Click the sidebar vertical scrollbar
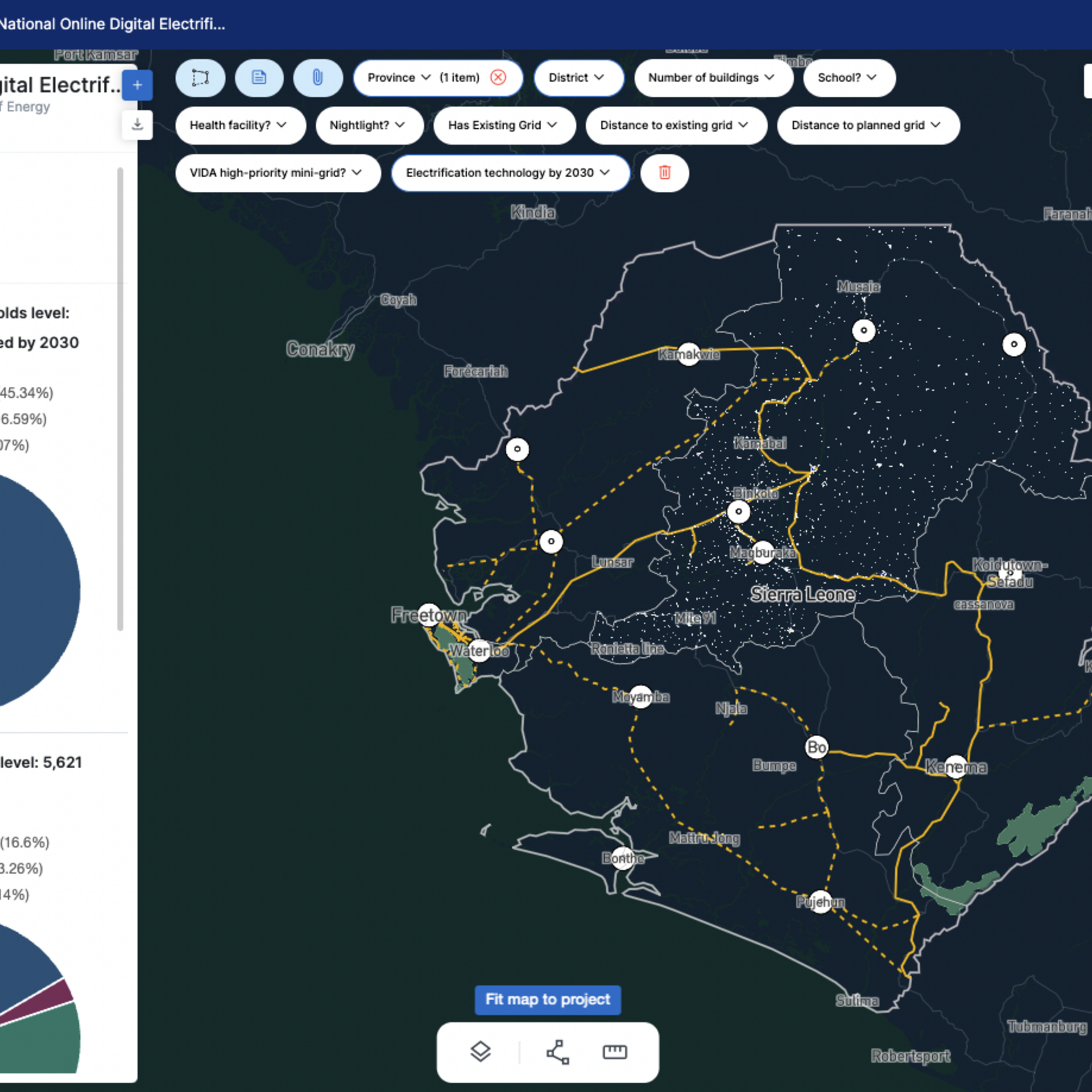 (x=120, y=398)
